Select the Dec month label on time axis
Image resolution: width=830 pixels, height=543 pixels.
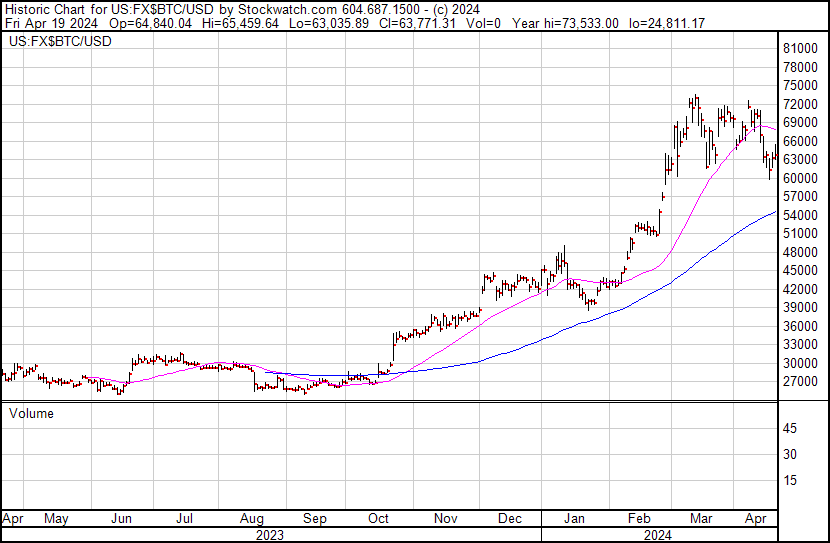(x=510, y=519)
